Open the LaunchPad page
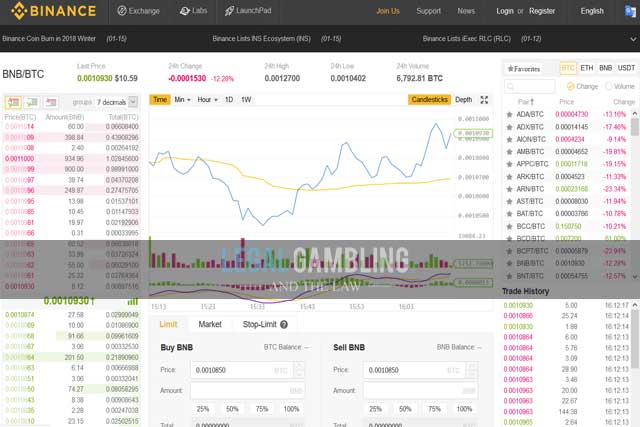The image size is (640, 427). (x=248, y=11)
